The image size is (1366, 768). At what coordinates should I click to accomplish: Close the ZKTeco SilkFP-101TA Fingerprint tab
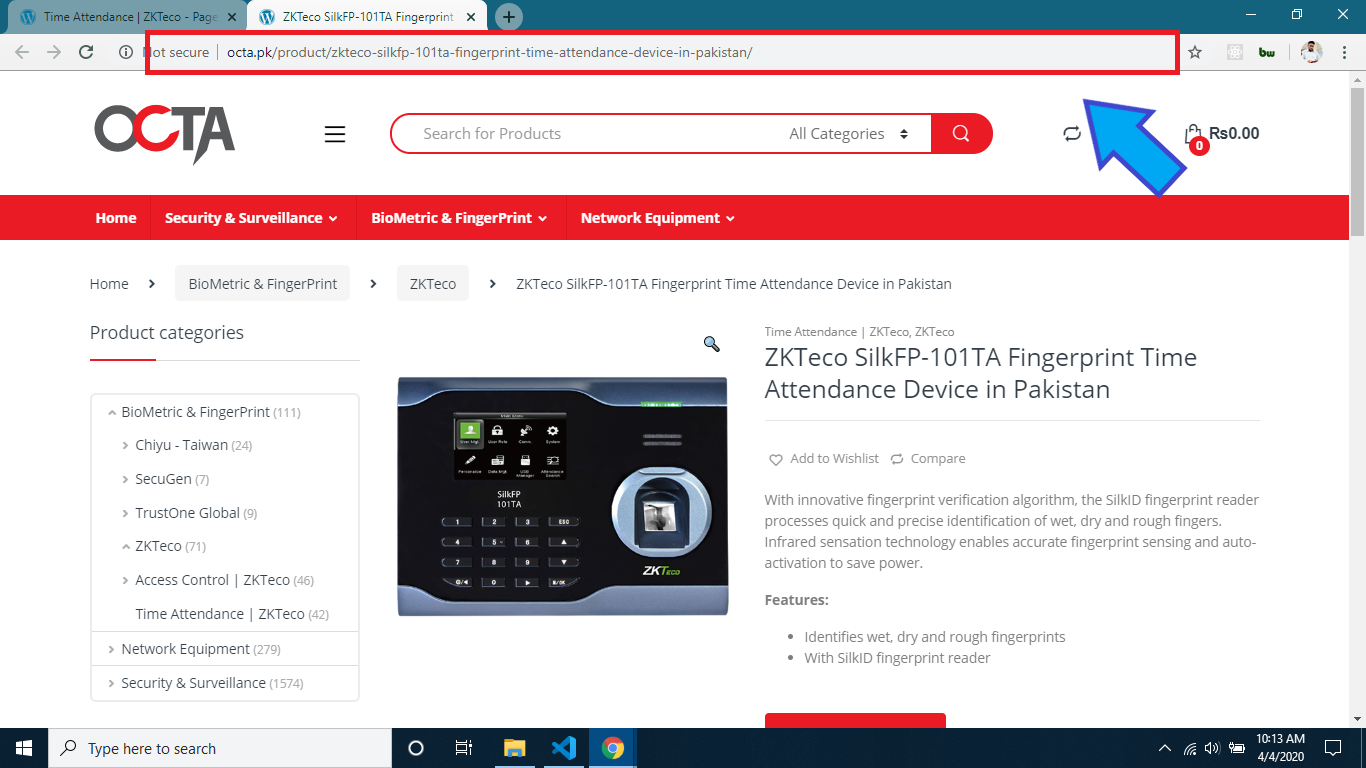point(471,17)
